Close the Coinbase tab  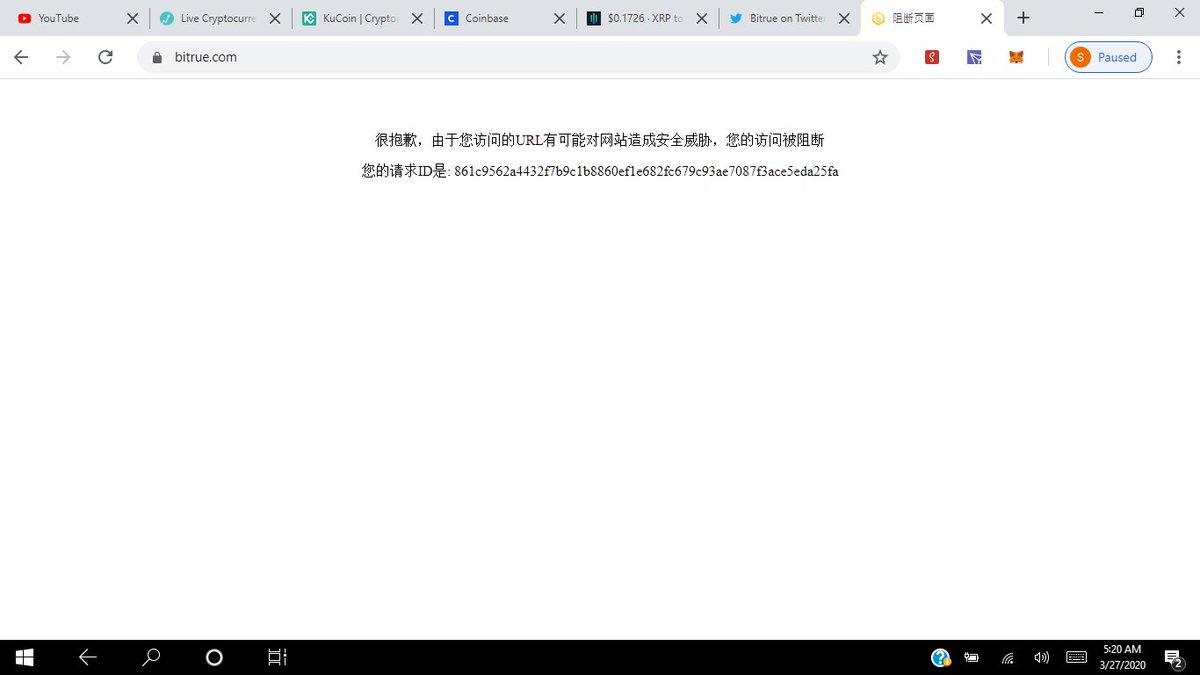[x=559, y=18]
